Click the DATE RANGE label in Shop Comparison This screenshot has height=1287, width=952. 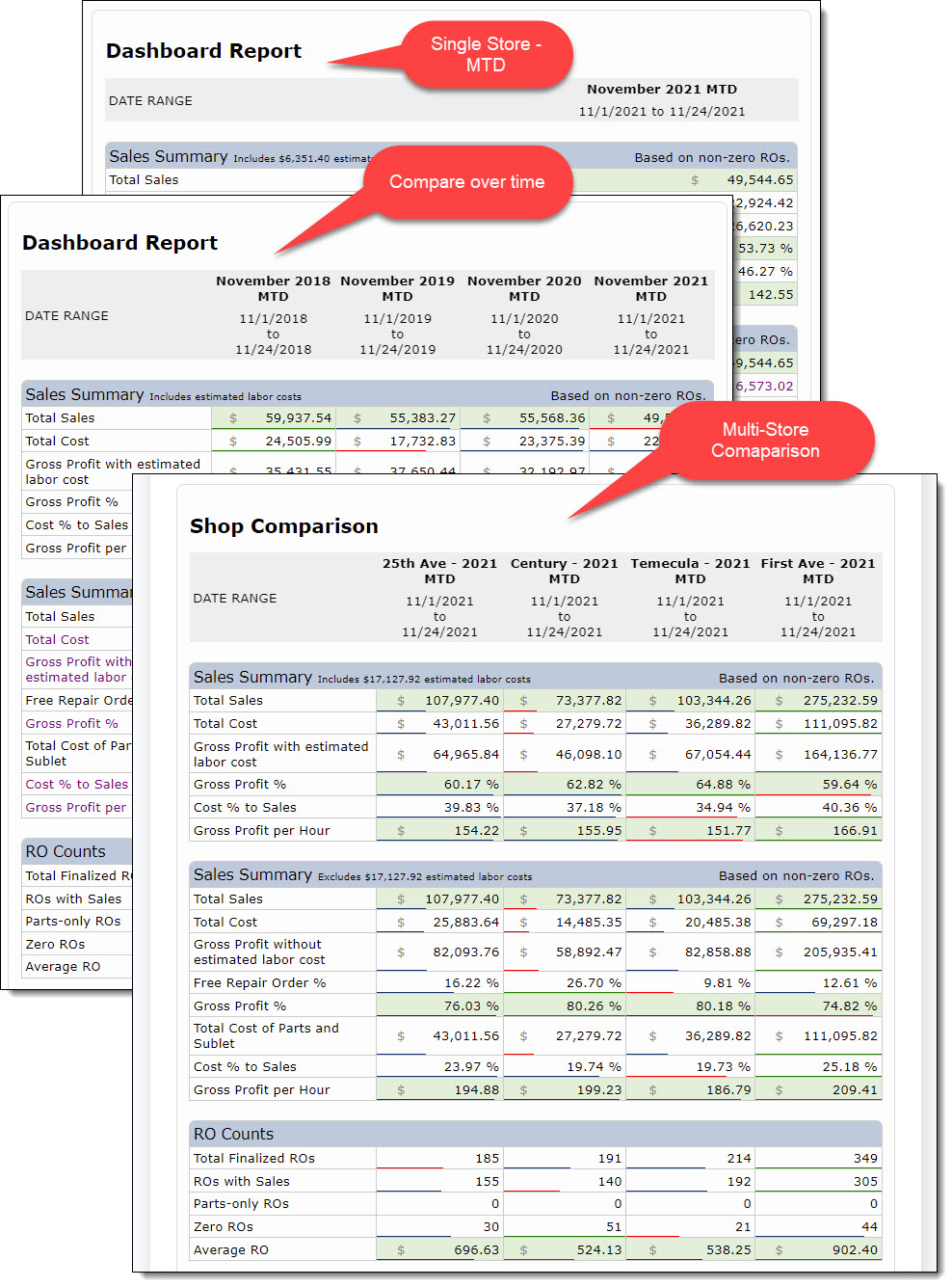(235, 599)
